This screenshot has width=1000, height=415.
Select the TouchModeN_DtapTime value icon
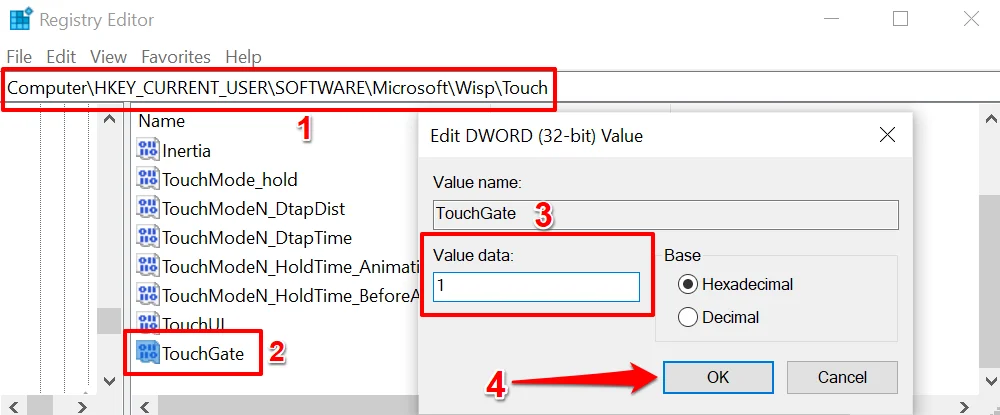tap(148, 238)
